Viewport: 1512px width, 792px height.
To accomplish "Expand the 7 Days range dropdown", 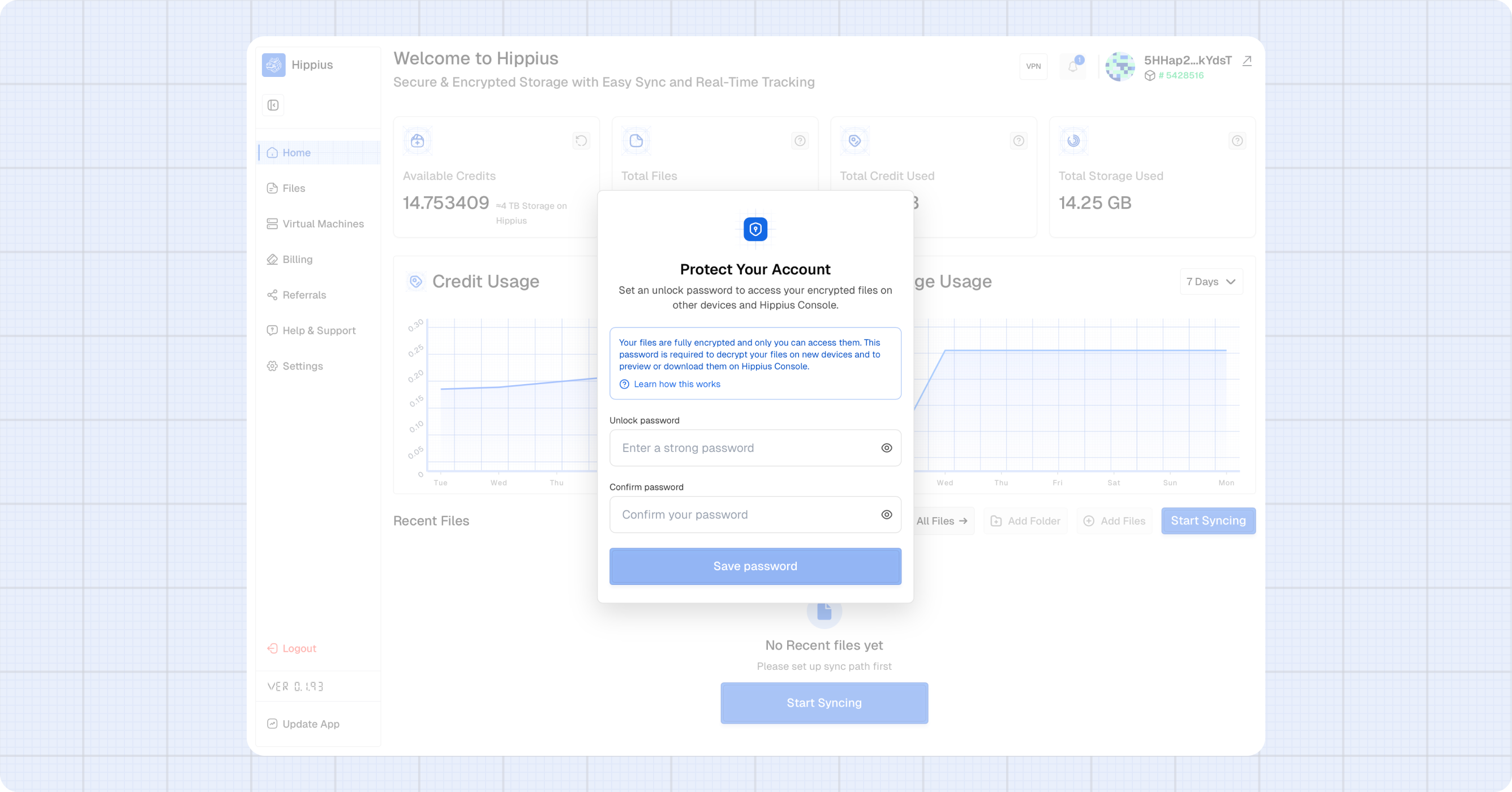I will pos(1211,282).
